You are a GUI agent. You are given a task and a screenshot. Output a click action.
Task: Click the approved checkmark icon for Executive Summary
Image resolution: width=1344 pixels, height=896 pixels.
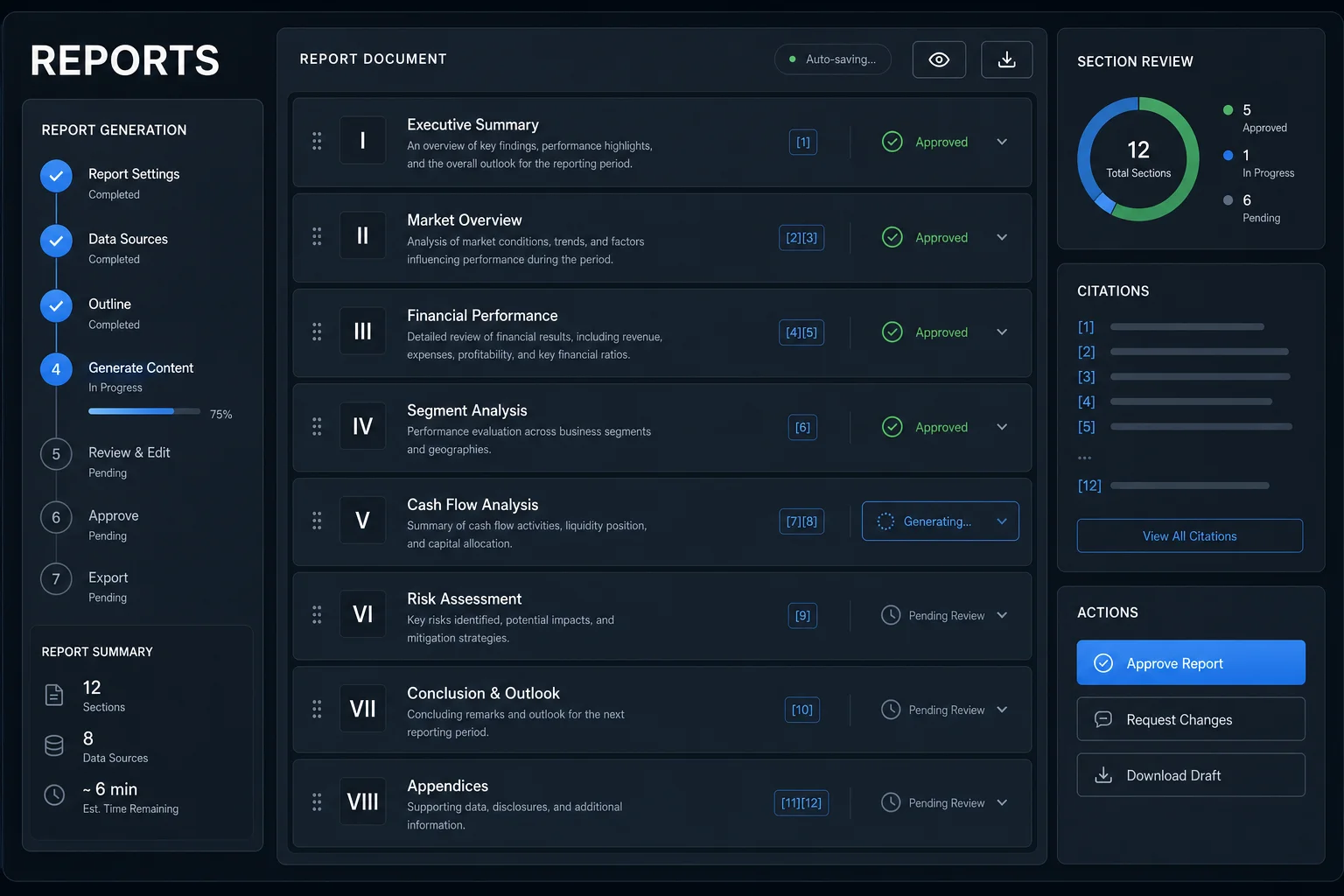pos(892,142)
